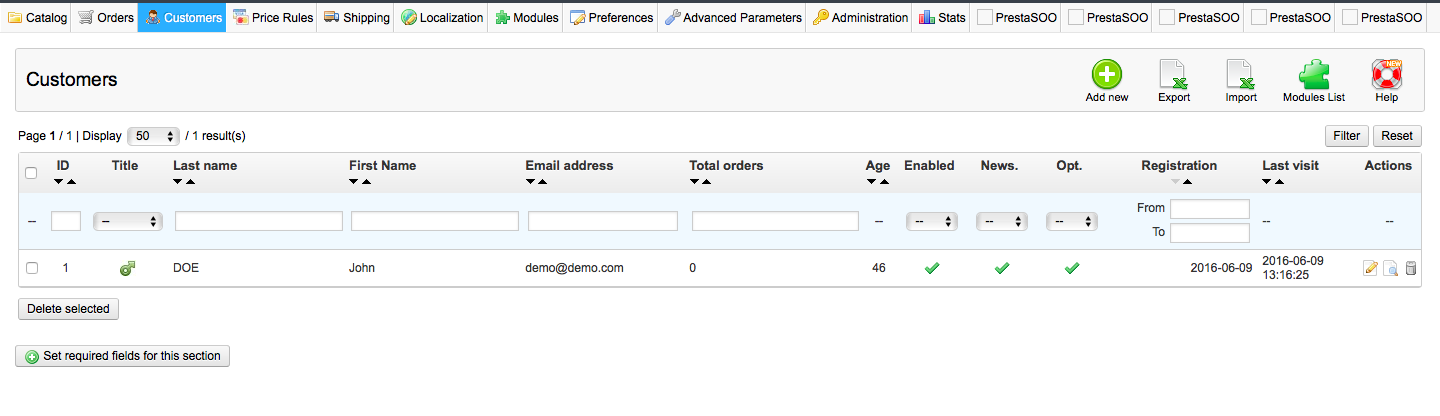Click the Export spreadsheet icon
Image resolution: width=1440 pixels, height=416 pixels.
[1173, 74]
